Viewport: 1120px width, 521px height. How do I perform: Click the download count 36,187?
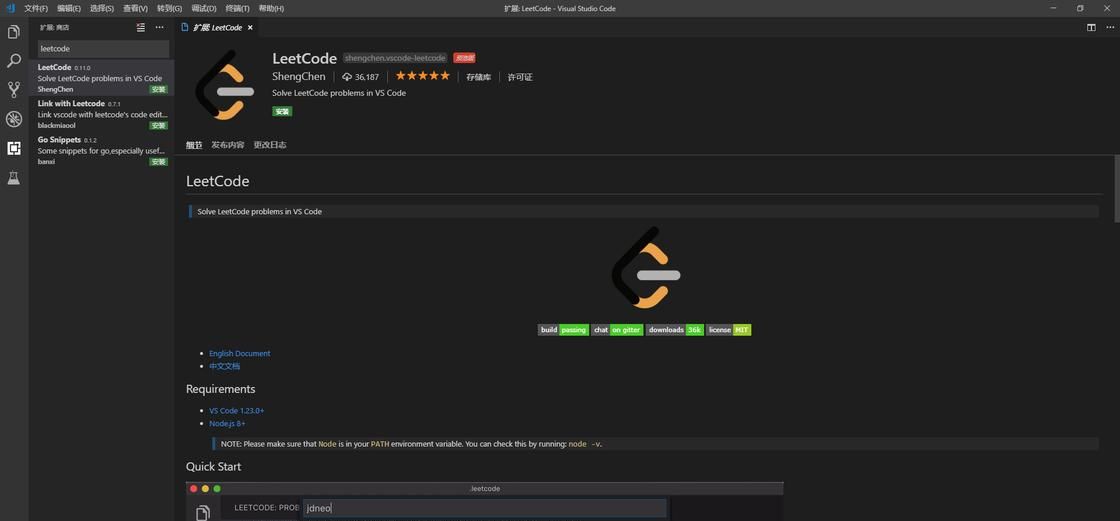point(361,76)
